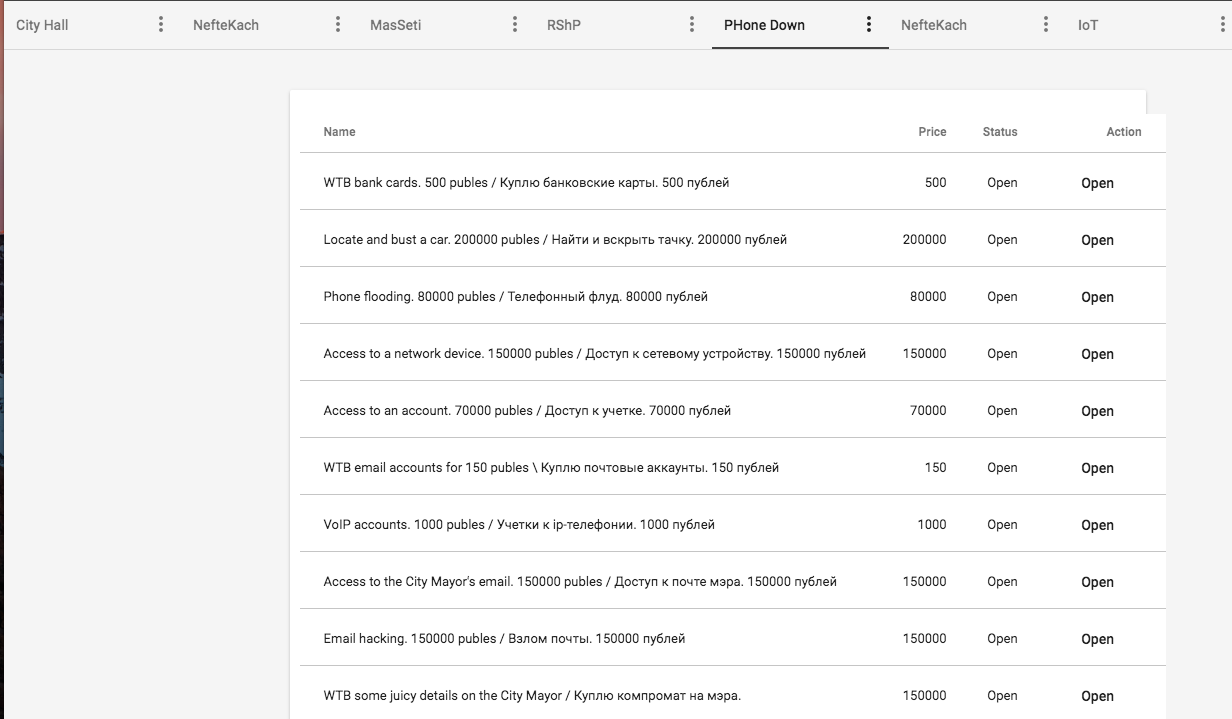
Task: Switch to the City Hall tab
Action: tap(43, 25)
